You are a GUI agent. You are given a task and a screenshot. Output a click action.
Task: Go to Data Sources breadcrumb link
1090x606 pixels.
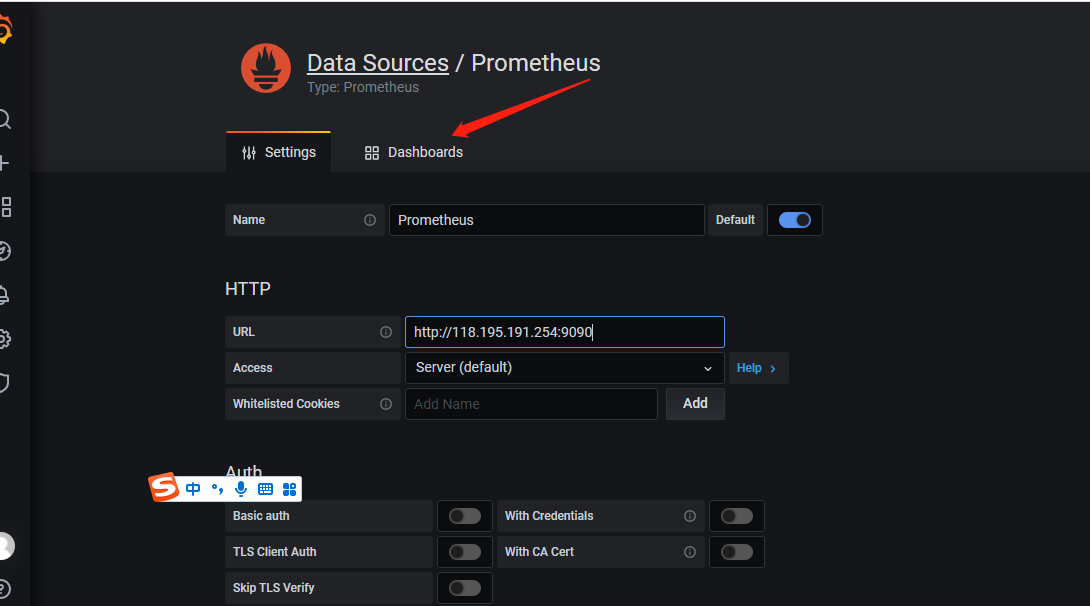pos(377,63)
